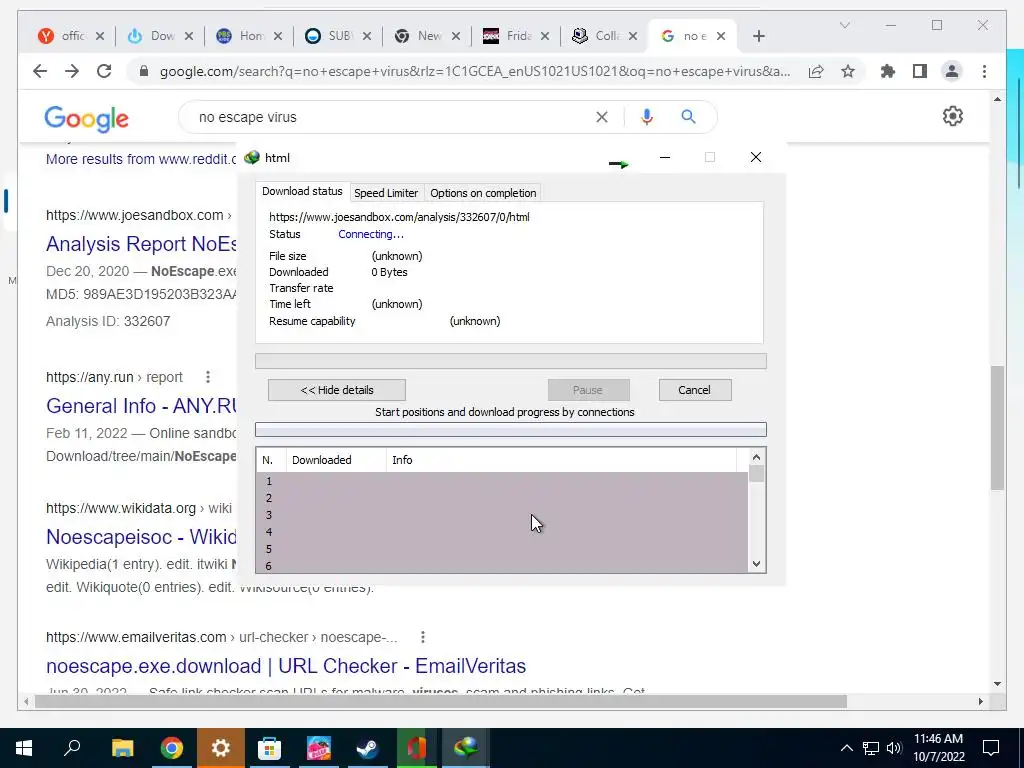
Task: Submit search with magnifier icon
Action: (x=688, y=117)
